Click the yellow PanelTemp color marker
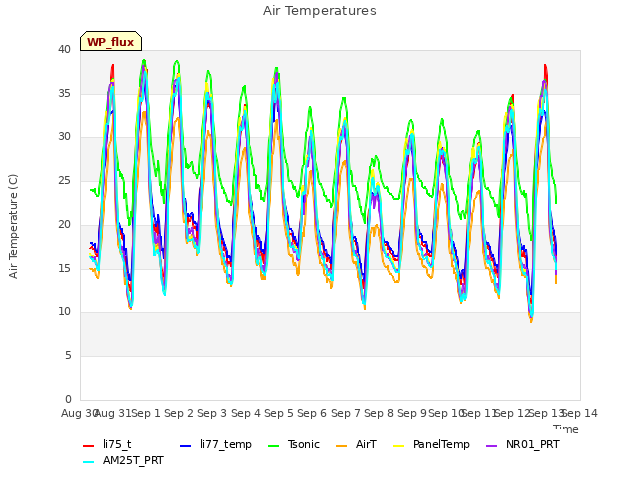 tap(398, 446)
